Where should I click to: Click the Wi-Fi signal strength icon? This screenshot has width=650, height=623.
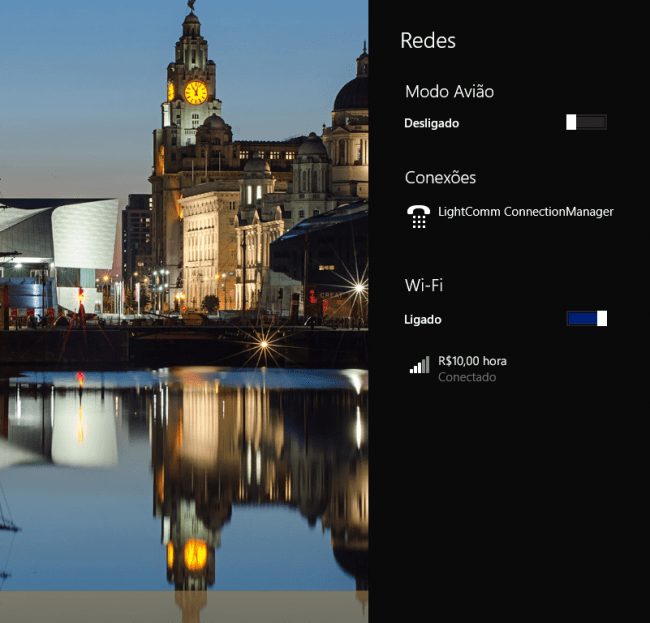[419, 365]
